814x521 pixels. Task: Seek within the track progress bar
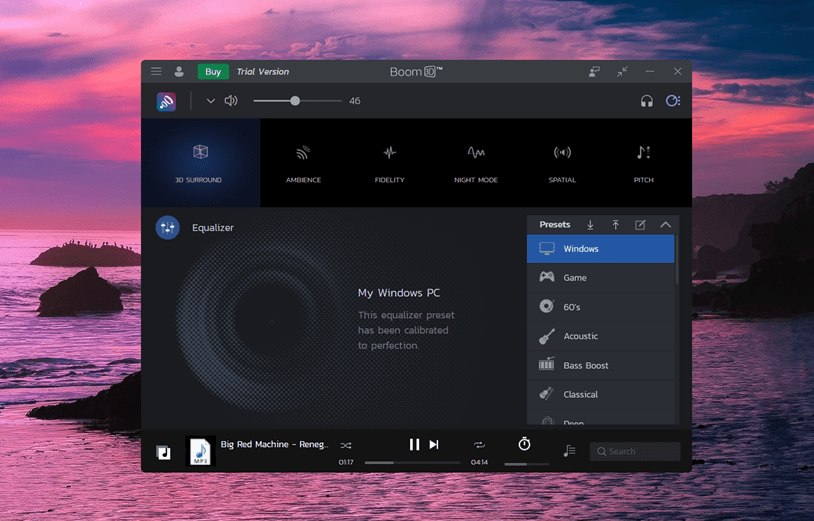pyautogui.click(x=413, y=462)
